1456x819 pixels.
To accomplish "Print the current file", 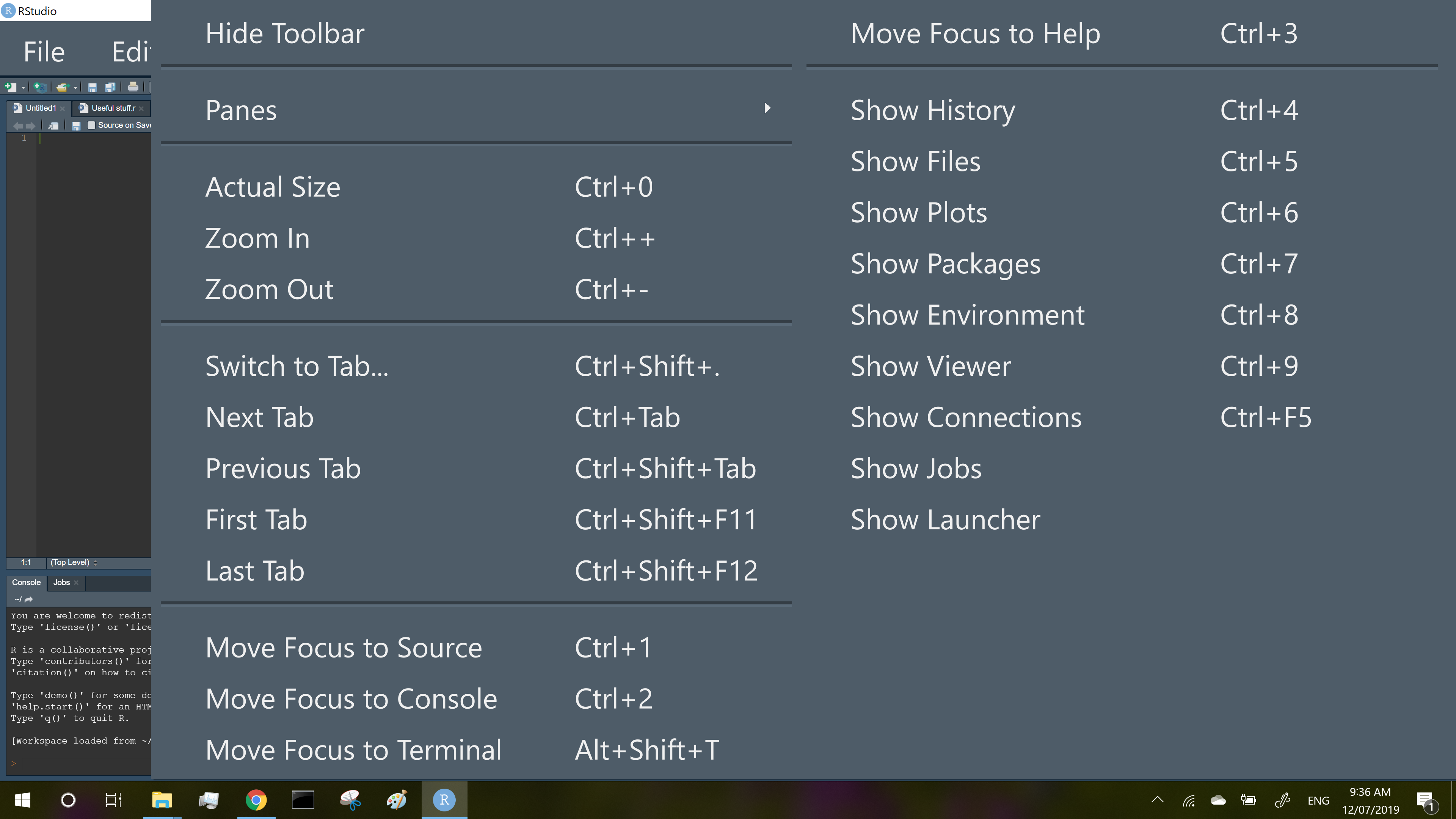I will click(133, 87).
